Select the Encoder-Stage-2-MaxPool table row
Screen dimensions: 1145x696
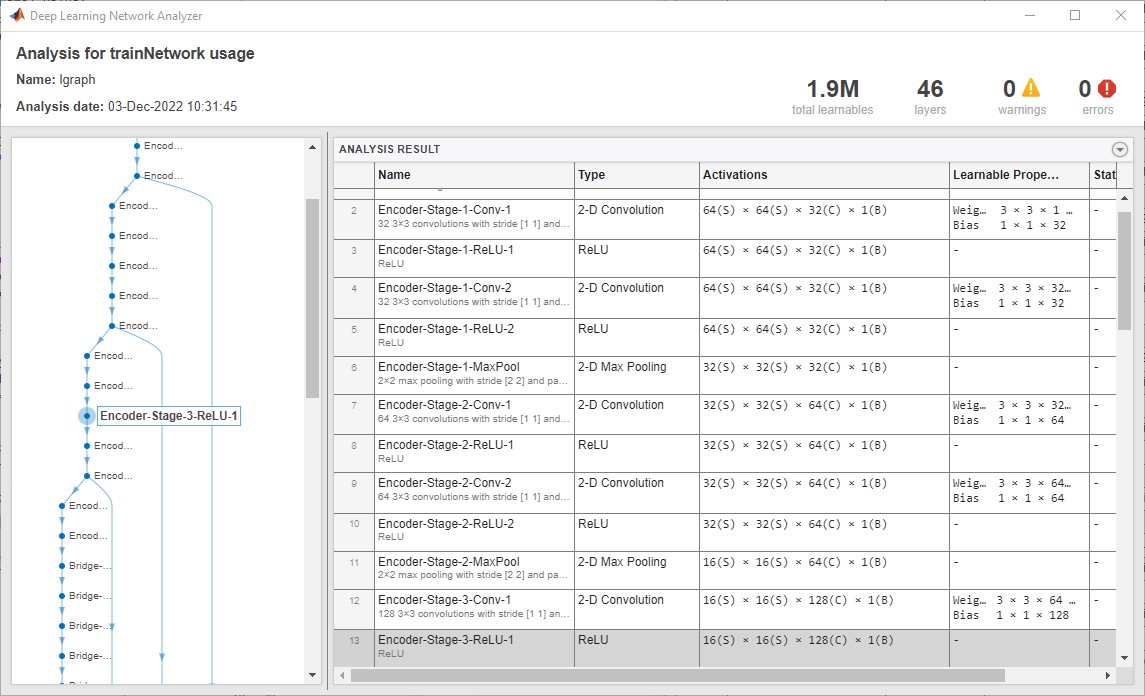pyautogui.click(x=474, y=568)
